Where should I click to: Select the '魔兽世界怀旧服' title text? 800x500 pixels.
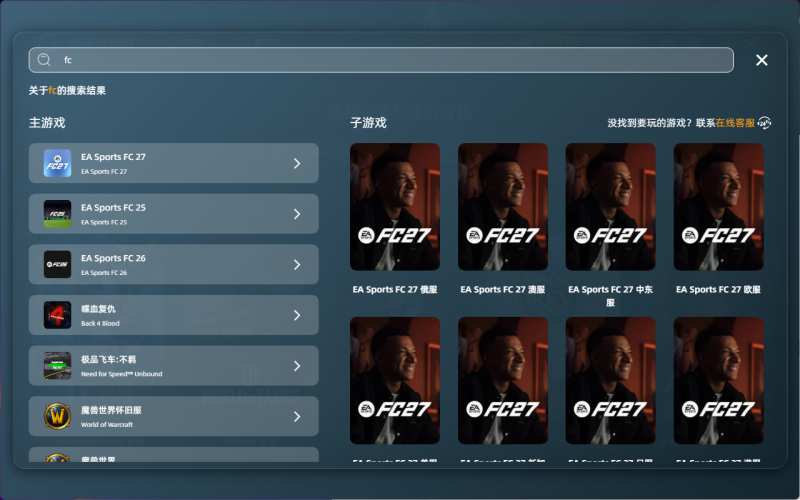point(111,410)
